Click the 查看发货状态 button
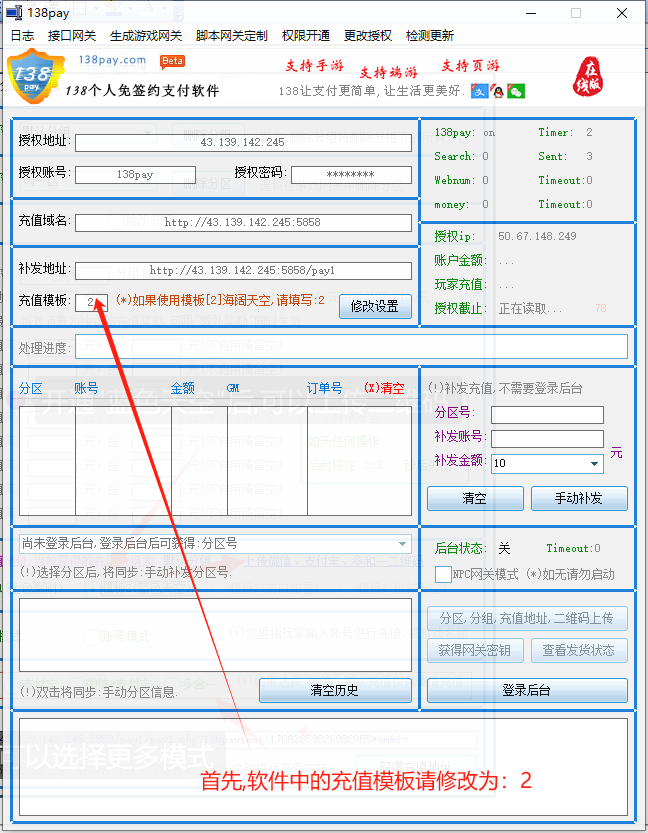Screen dimensions: 648x833 pyautogui.click(x=579, y=650)
